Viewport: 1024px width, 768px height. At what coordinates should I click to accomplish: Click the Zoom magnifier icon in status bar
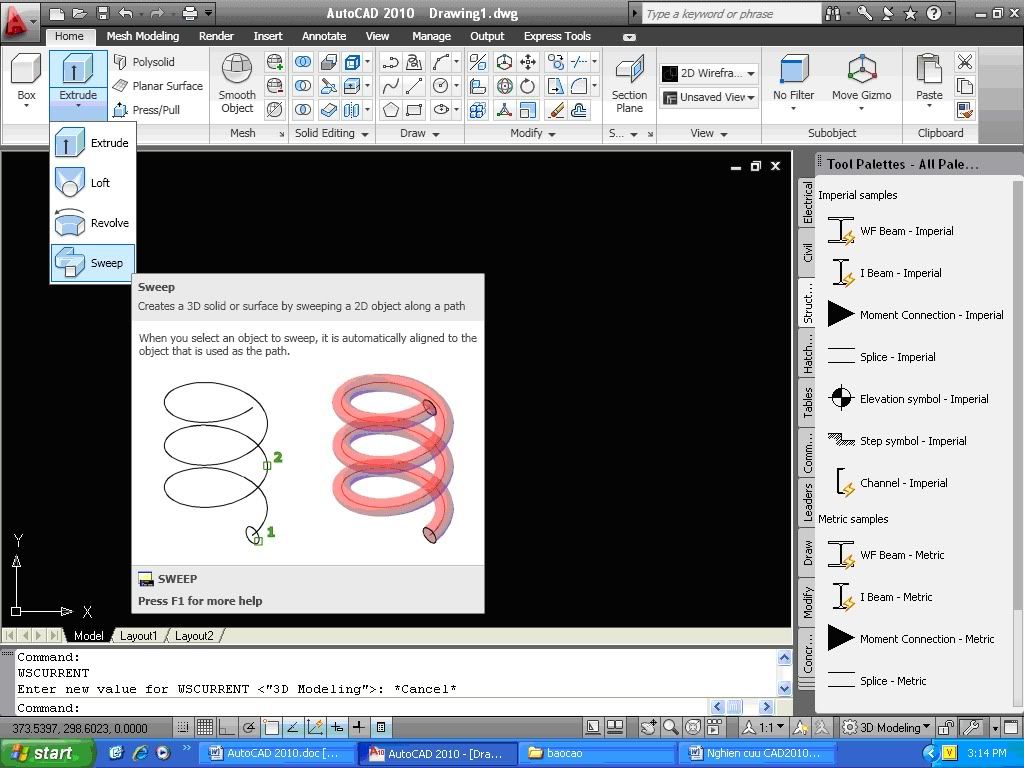670,727
